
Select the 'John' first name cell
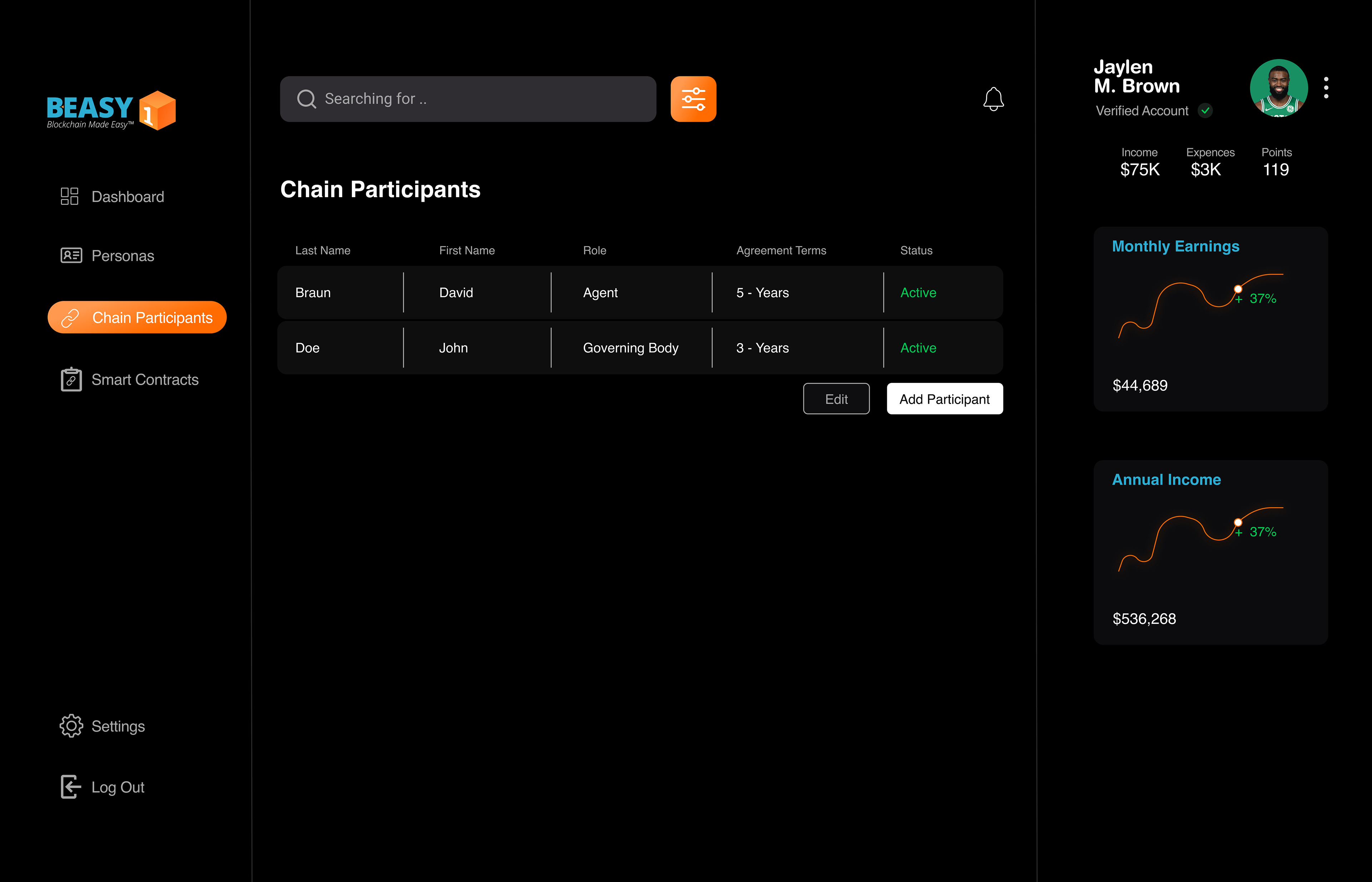(453, 348)
